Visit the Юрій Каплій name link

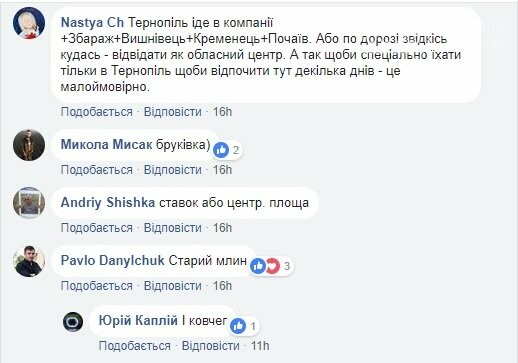click(x=138, y=321)
